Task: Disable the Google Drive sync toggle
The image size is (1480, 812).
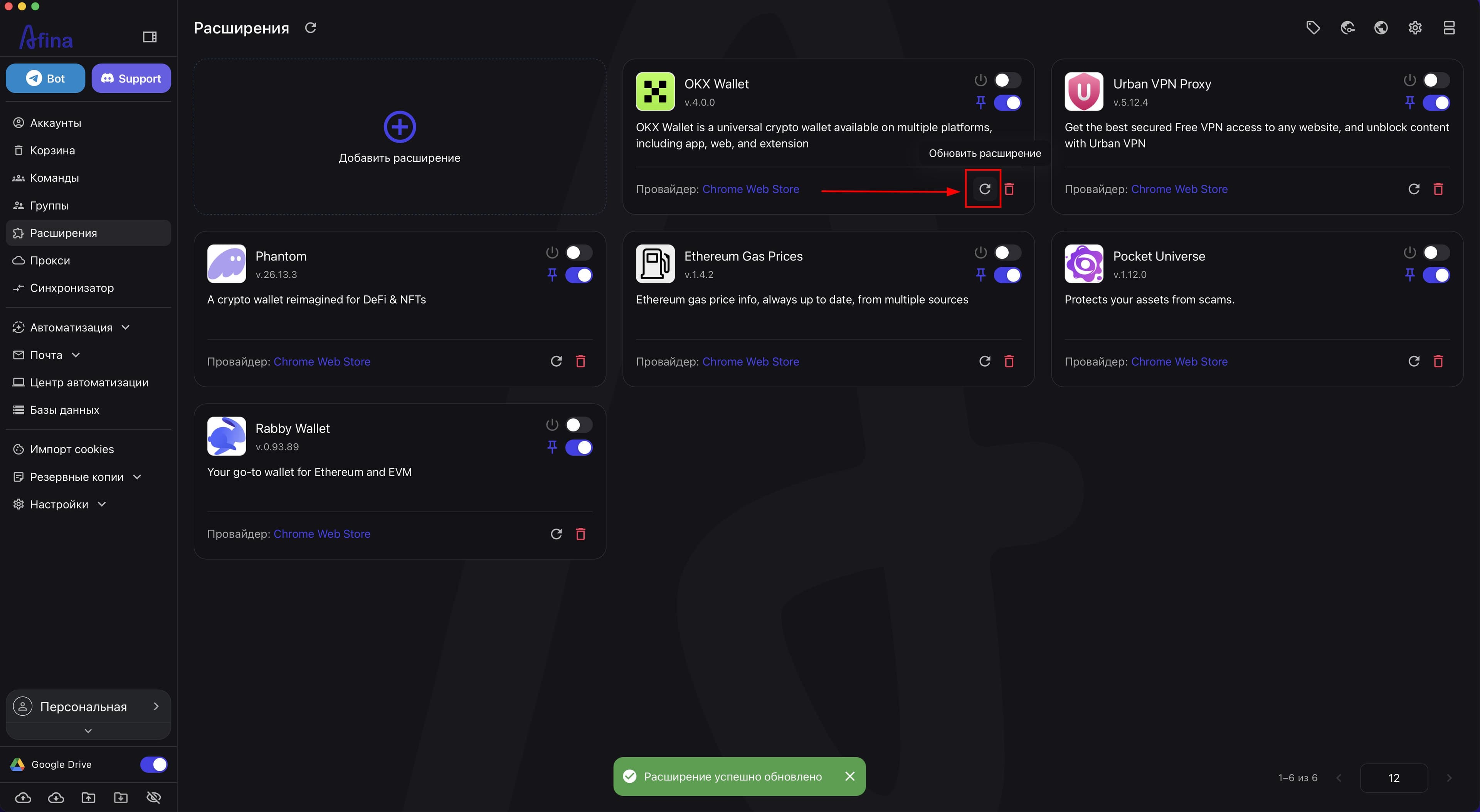Action: (x=153, y=764)
